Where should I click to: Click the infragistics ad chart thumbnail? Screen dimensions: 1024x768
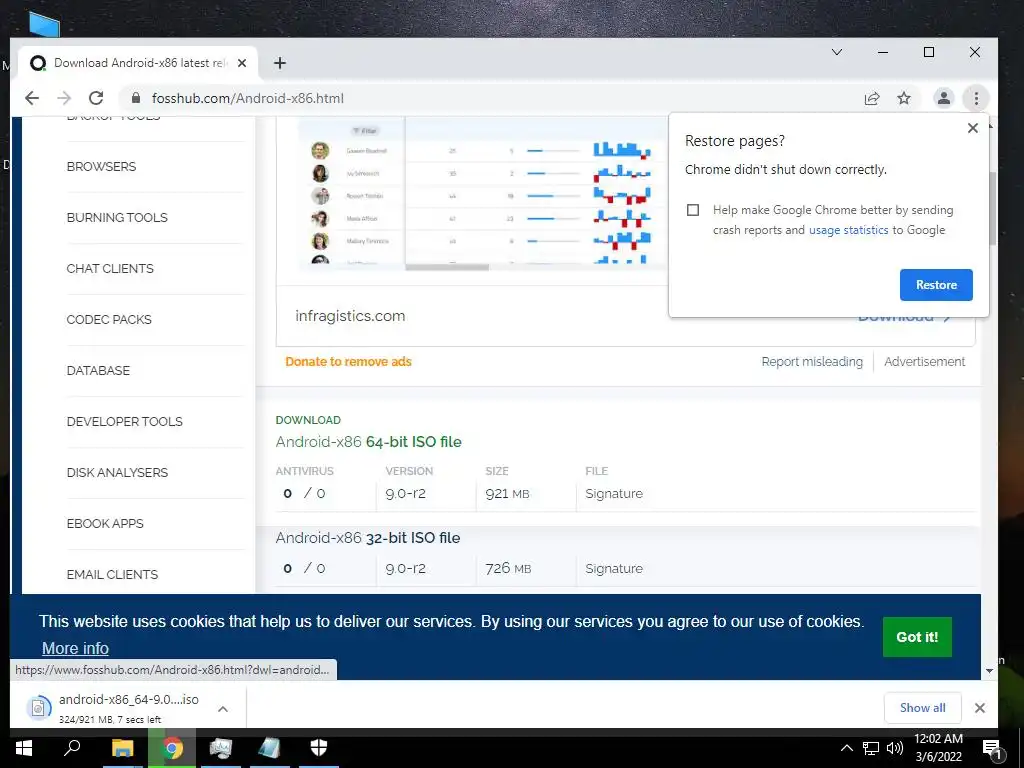pos(483,193)
